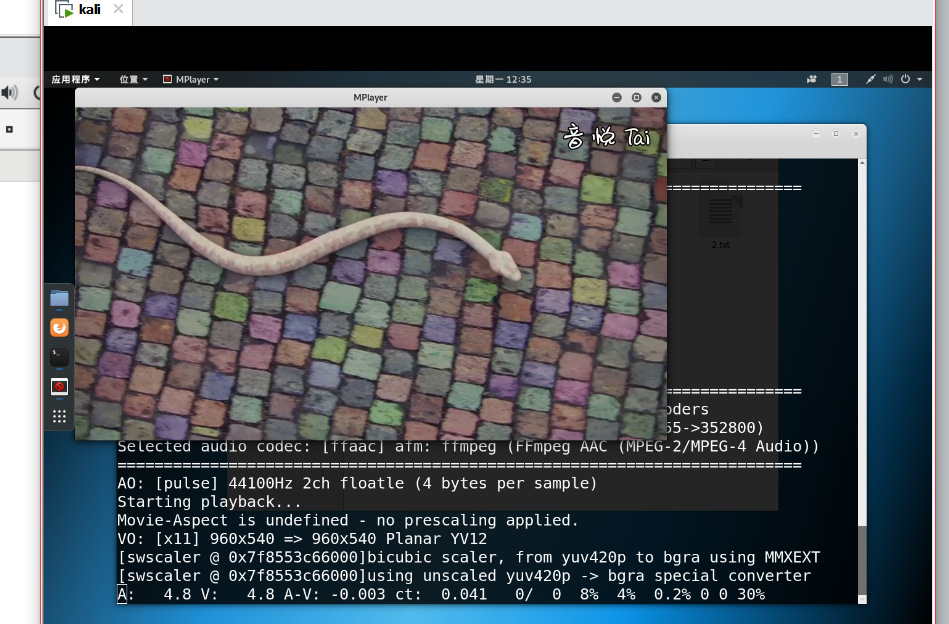Click the network pen-shaped icon in top bar
Screen dimensions: 949x624
click(x=870, y=79)
